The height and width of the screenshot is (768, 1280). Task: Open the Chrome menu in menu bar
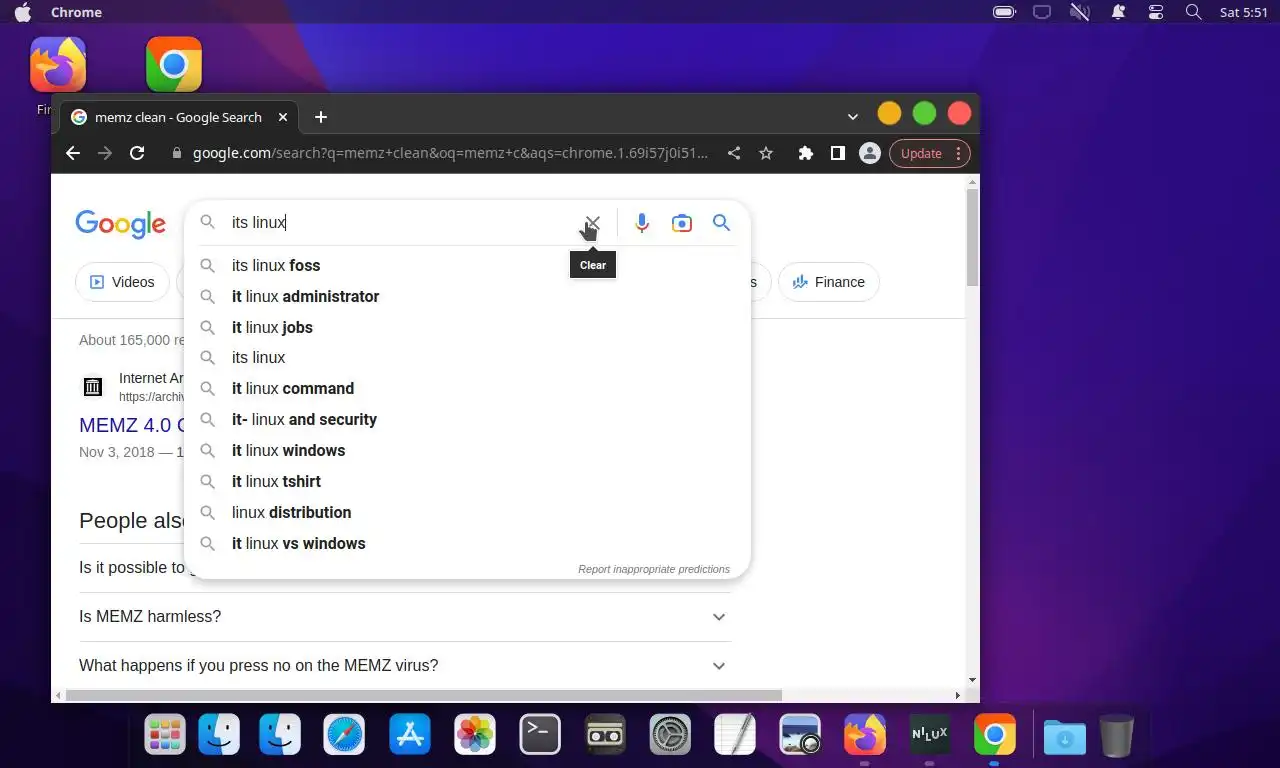76,12
